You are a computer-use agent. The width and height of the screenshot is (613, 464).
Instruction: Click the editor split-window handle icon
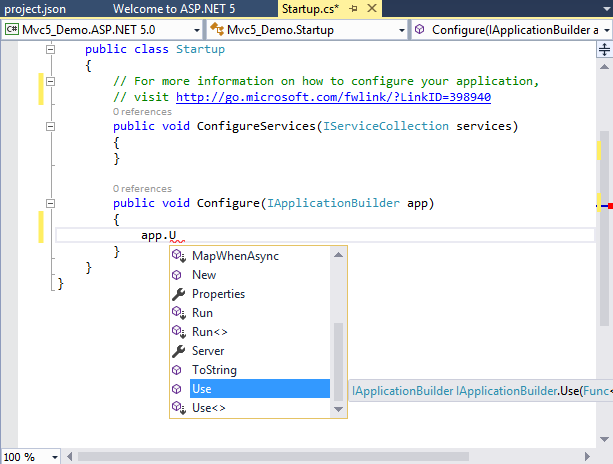604,50
